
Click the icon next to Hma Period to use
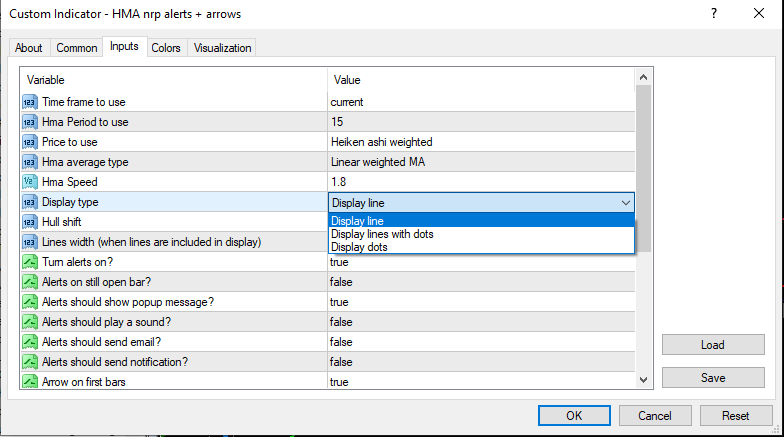pos(29,122)
